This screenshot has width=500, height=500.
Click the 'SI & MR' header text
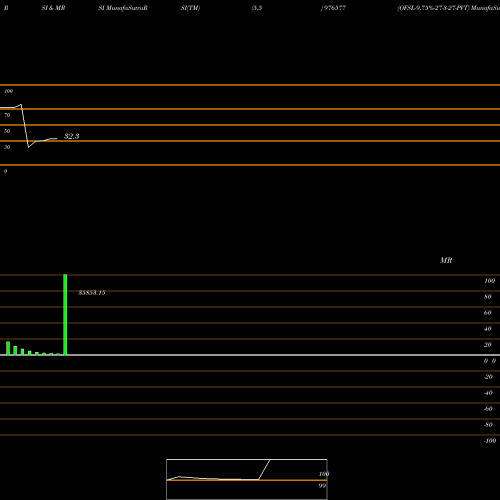[53, 8]
